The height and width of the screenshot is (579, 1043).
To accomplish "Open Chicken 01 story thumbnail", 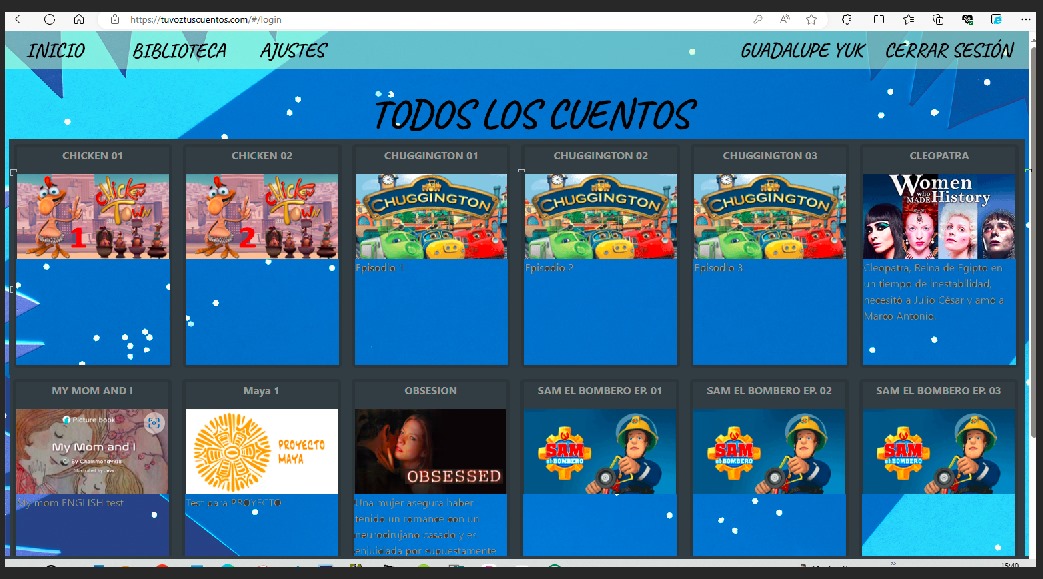I will 92,216.
